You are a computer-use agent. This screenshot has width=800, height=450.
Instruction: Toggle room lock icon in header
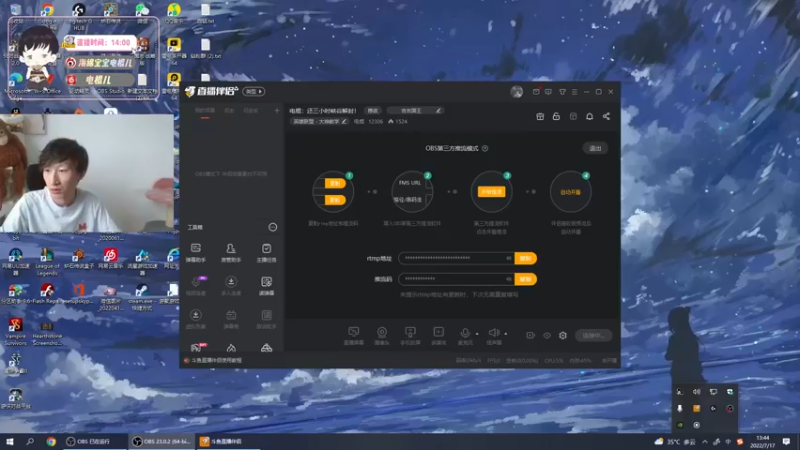[556, 116]
